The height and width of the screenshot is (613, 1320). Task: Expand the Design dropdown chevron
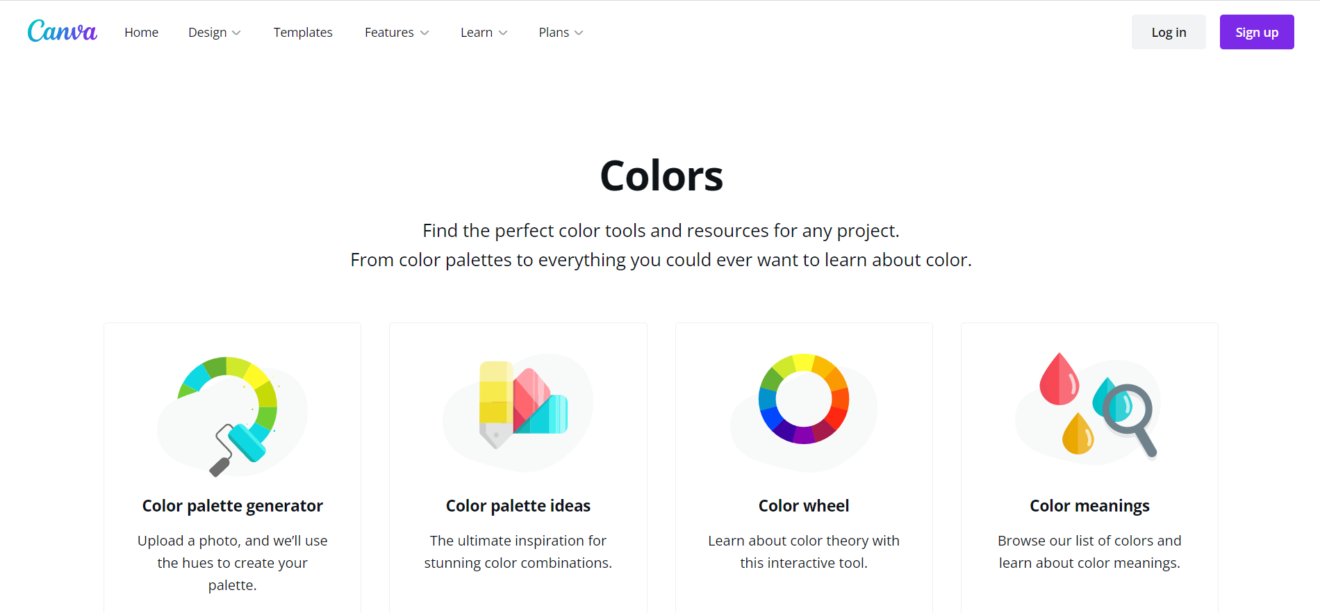point(237,33)
